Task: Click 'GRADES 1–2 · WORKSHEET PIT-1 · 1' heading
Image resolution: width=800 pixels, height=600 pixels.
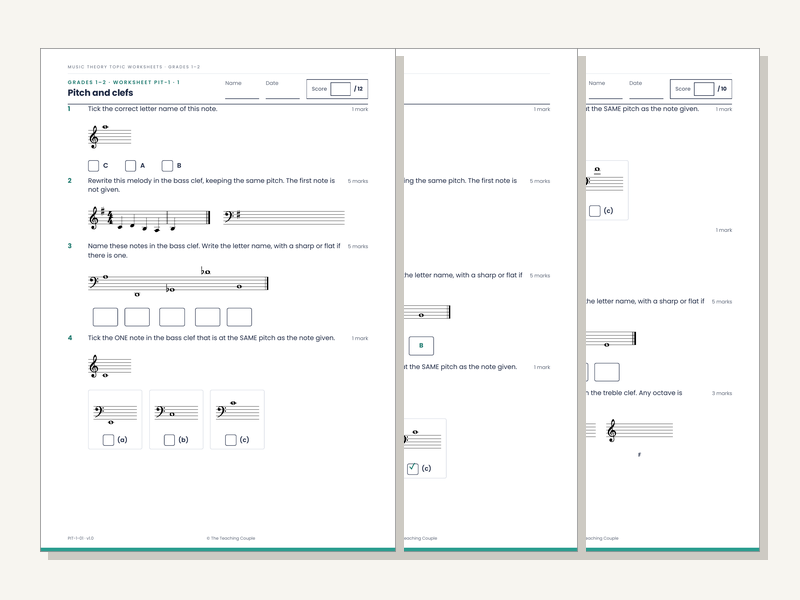Action: [123, 82]
